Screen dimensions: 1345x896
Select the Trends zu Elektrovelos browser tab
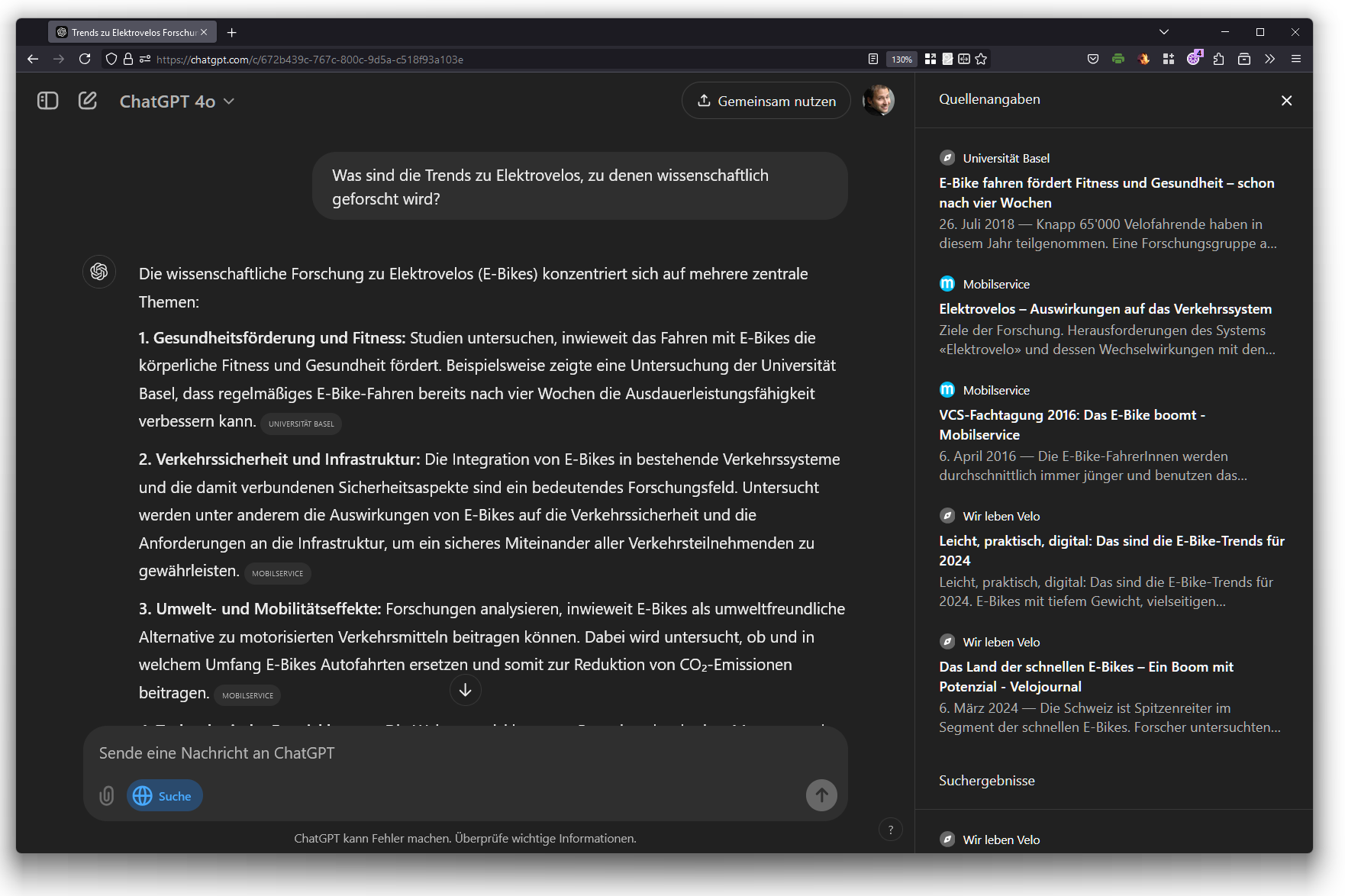click(x=132, y=32)
